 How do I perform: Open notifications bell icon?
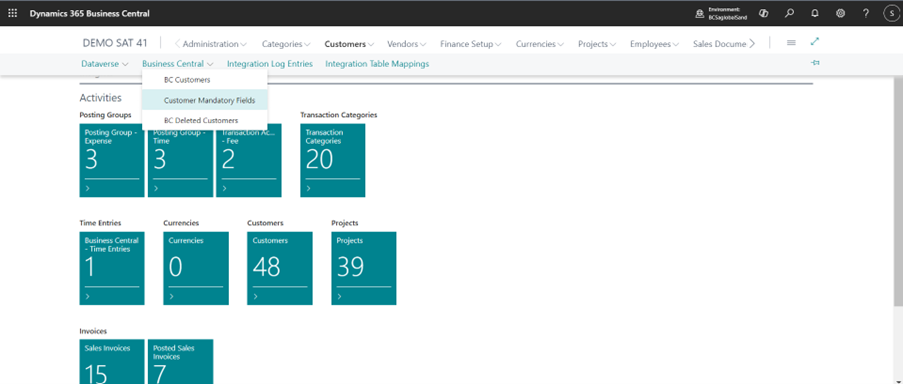point(815,13)
